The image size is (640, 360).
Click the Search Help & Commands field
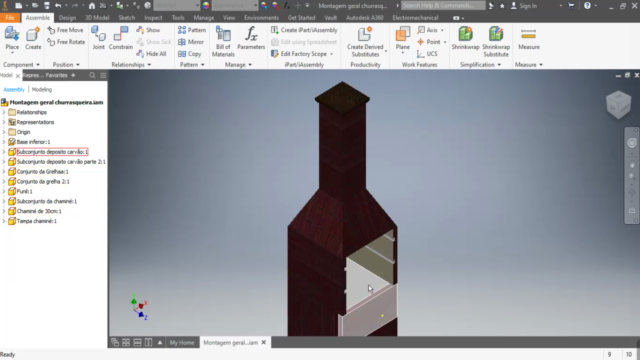coord(443,6)
